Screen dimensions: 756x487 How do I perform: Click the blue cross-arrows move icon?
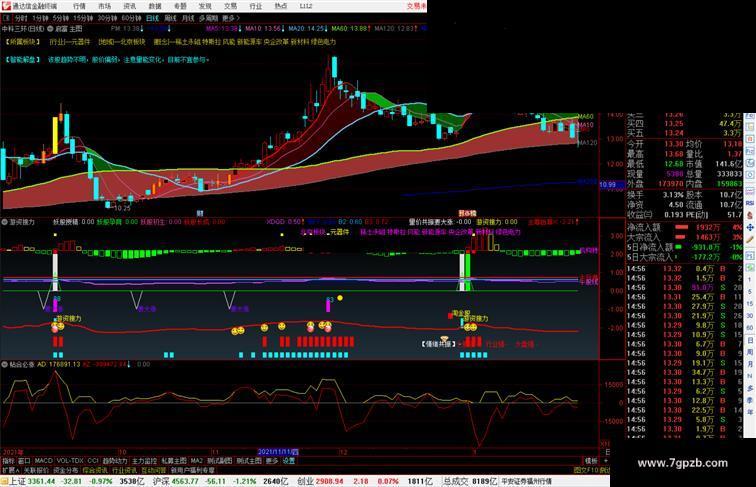[x=750, y=227]
